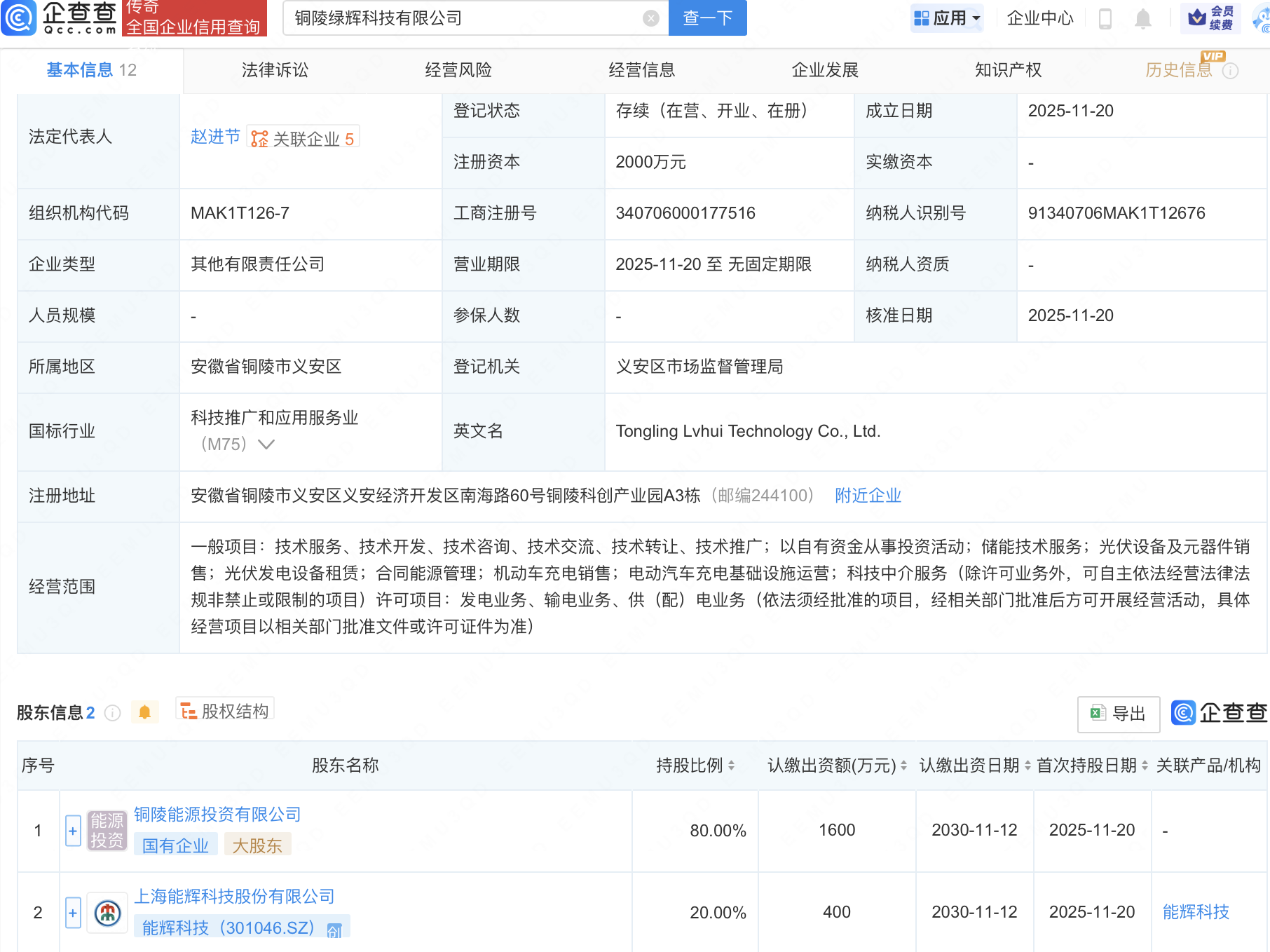
Task: Sort by 首次持股日期 column
Action: [x=1145, y=766]
